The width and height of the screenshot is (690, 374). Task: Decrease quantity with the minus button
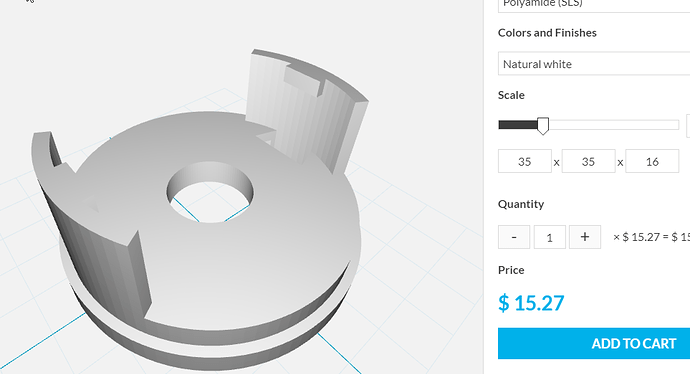(x=514, y=237)
